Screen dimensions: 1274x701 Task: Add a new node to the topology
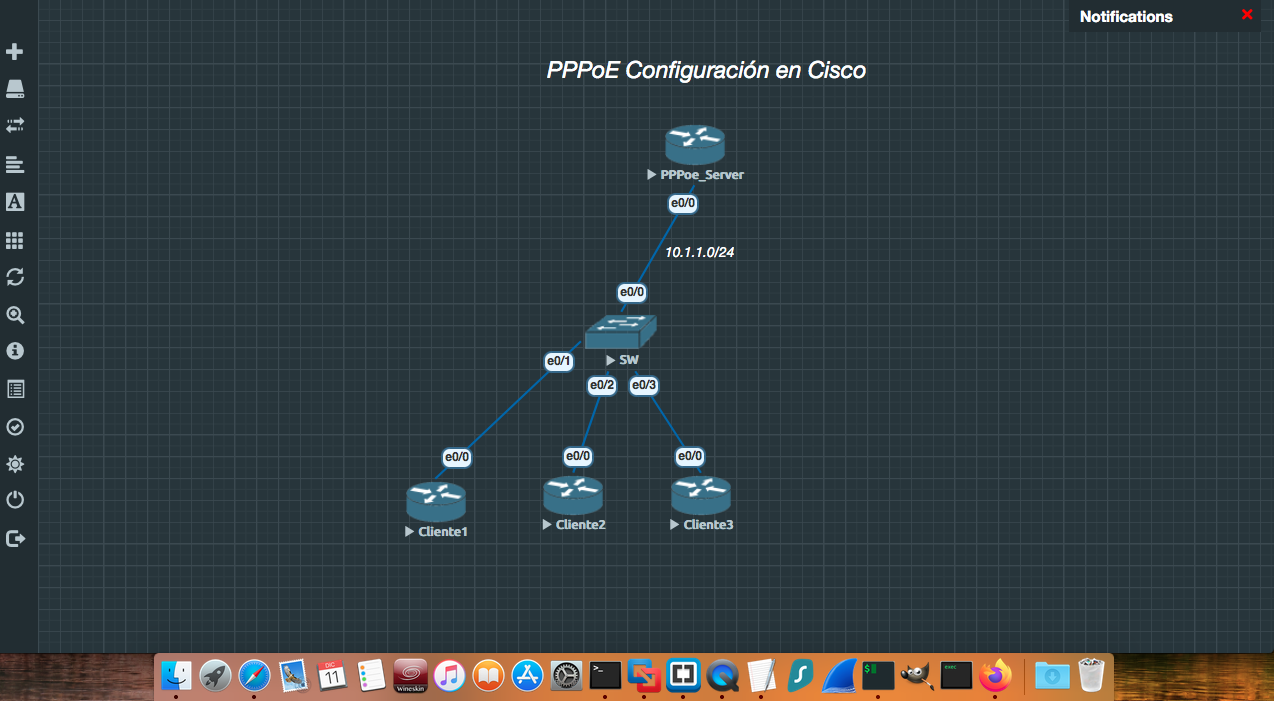[x=14, y=51]
